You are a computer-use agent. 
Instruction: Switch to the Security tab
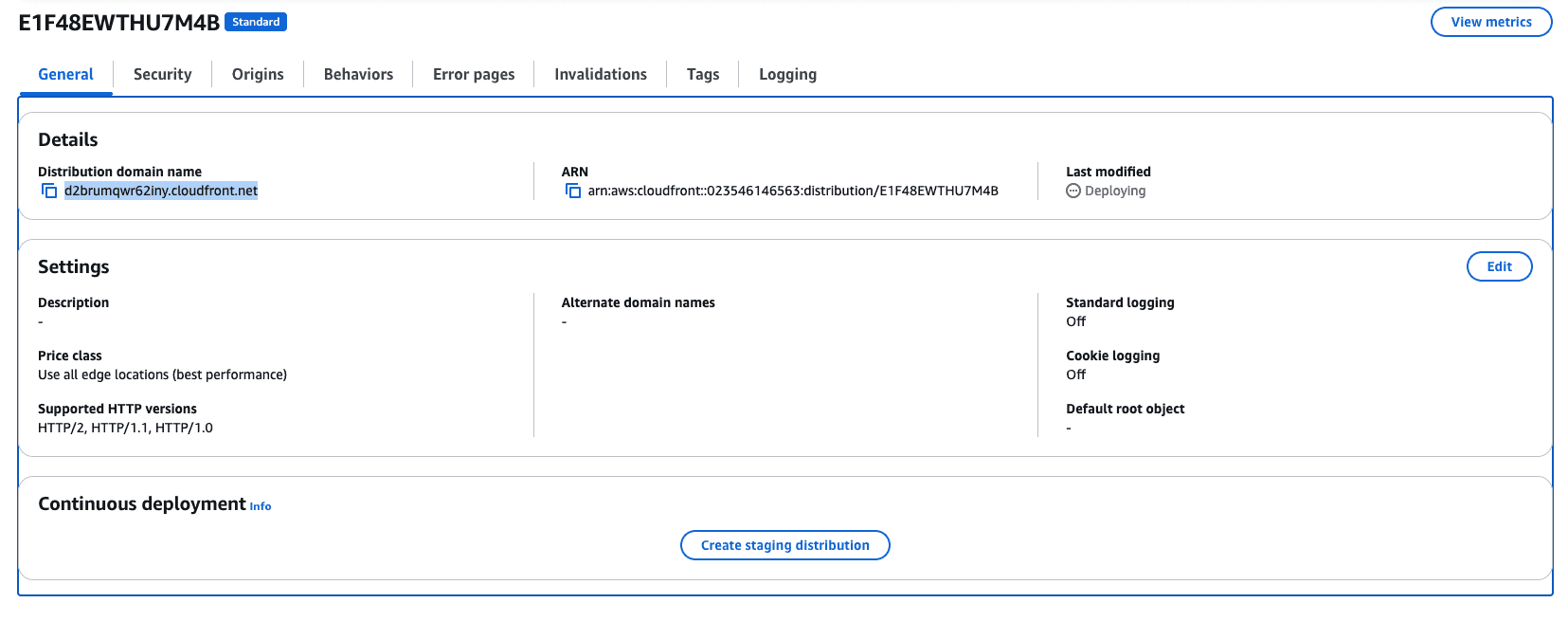tap(162, 74)
